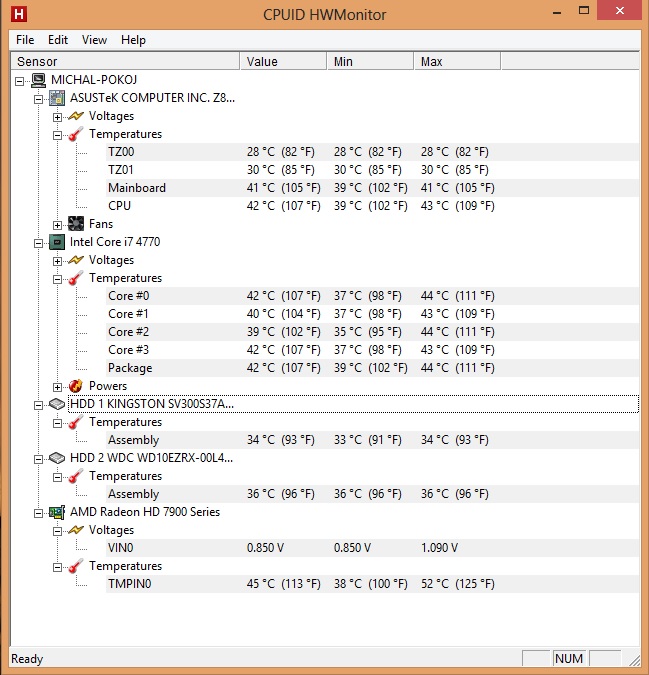Open the View menu
This screenshot has width=649, height=675.
94,40
